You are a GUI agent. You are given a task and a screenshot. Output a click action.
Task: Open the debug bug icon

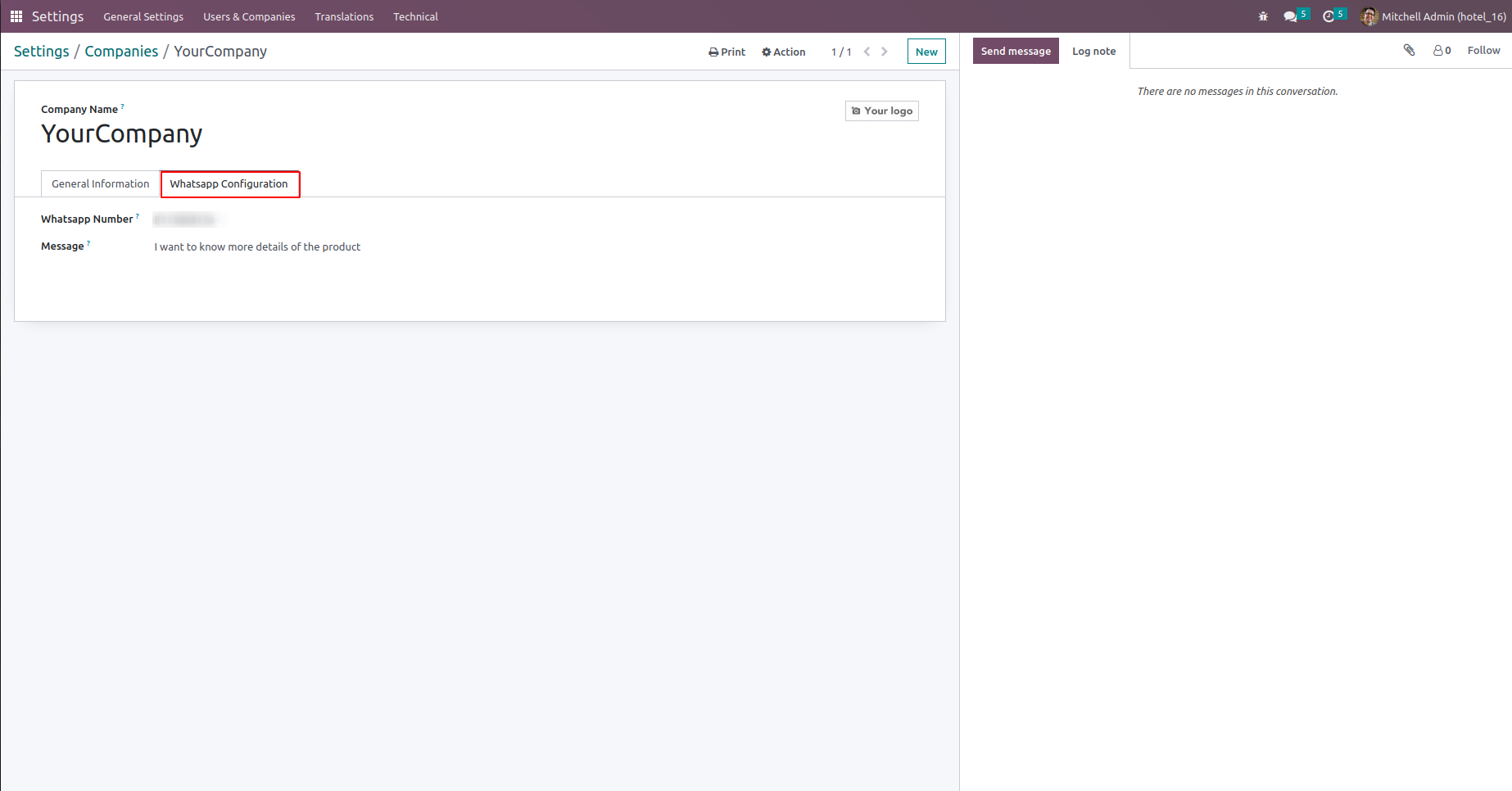[x=1263, y=16]
